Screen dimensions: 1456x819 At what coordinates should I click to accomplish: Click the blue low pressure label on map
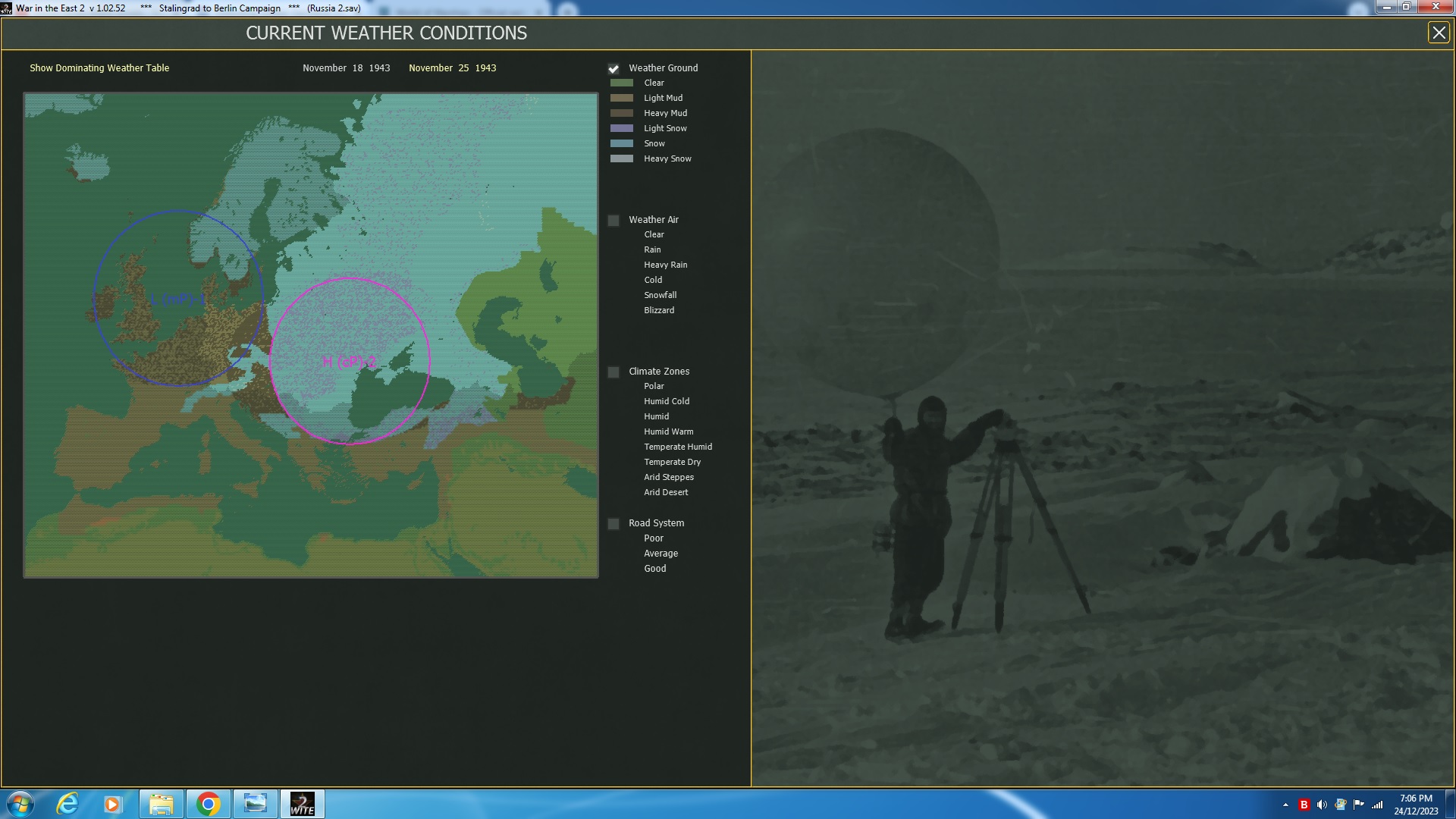(177, 299)
